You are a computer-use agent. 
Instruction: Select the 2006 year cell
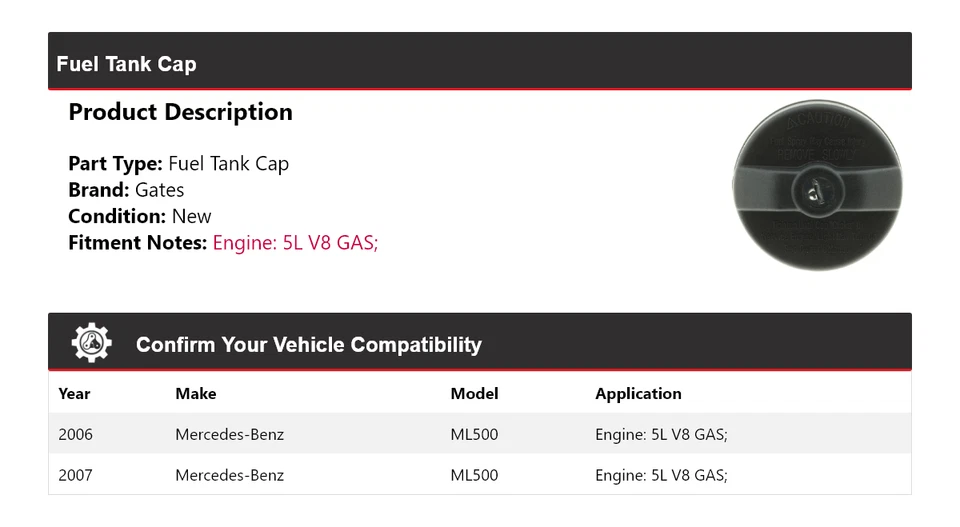[x=75, y=435]
